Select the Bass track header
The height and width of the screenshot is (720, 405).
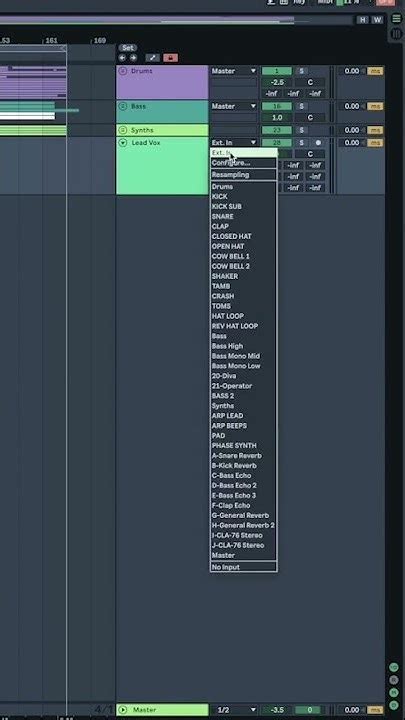click(162, 112)
